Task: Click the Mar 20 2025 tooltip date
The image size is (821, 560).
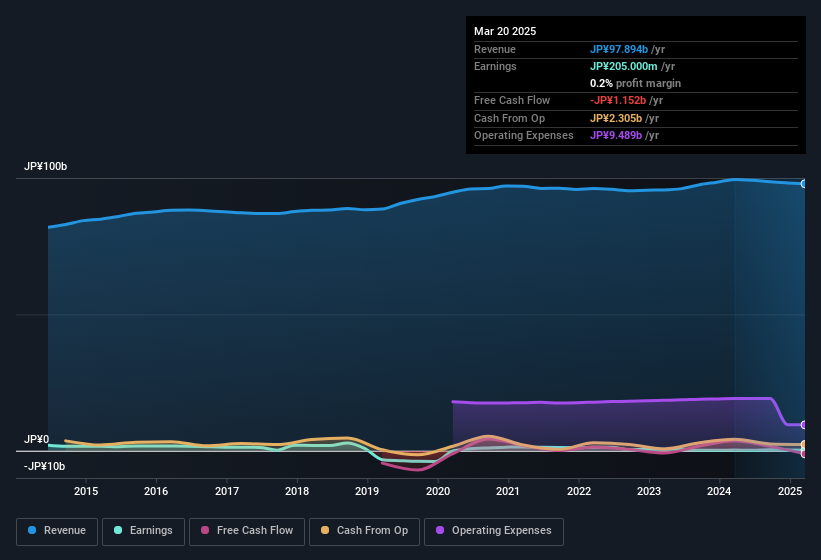Action: tap(505, 31)
